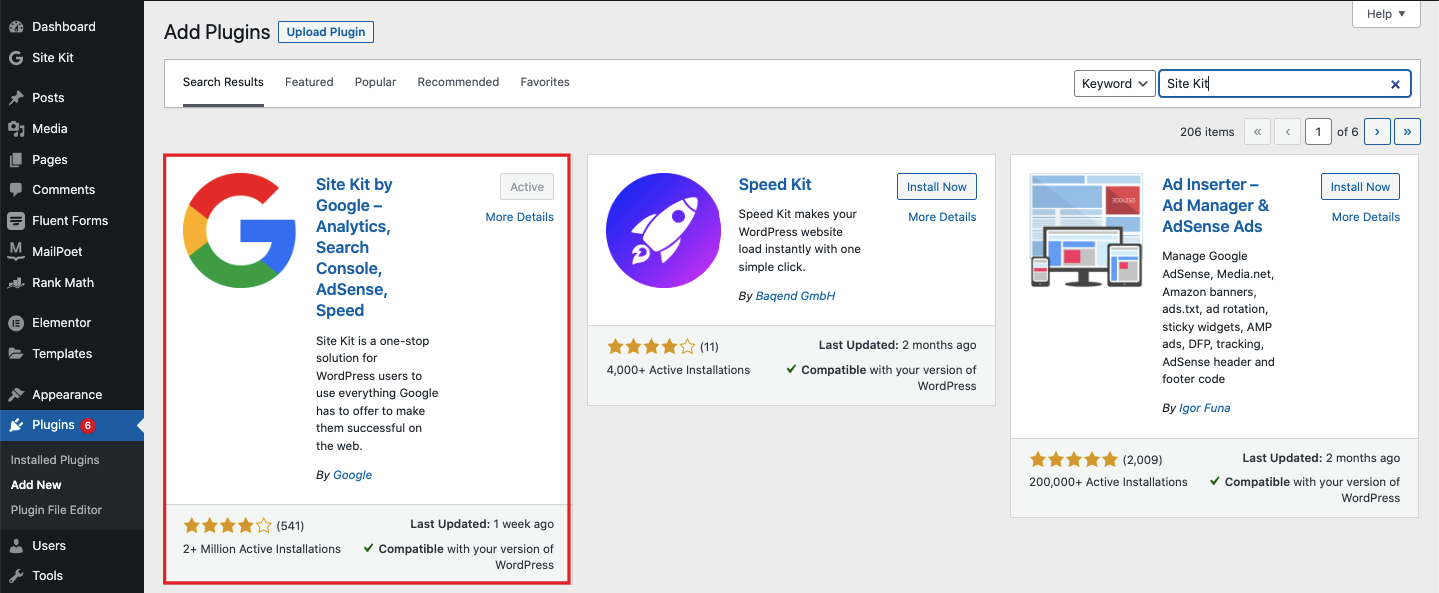Click the Site Kit G icon in sidebar
The image size is (1439, 593).
(x=16, y=58)
